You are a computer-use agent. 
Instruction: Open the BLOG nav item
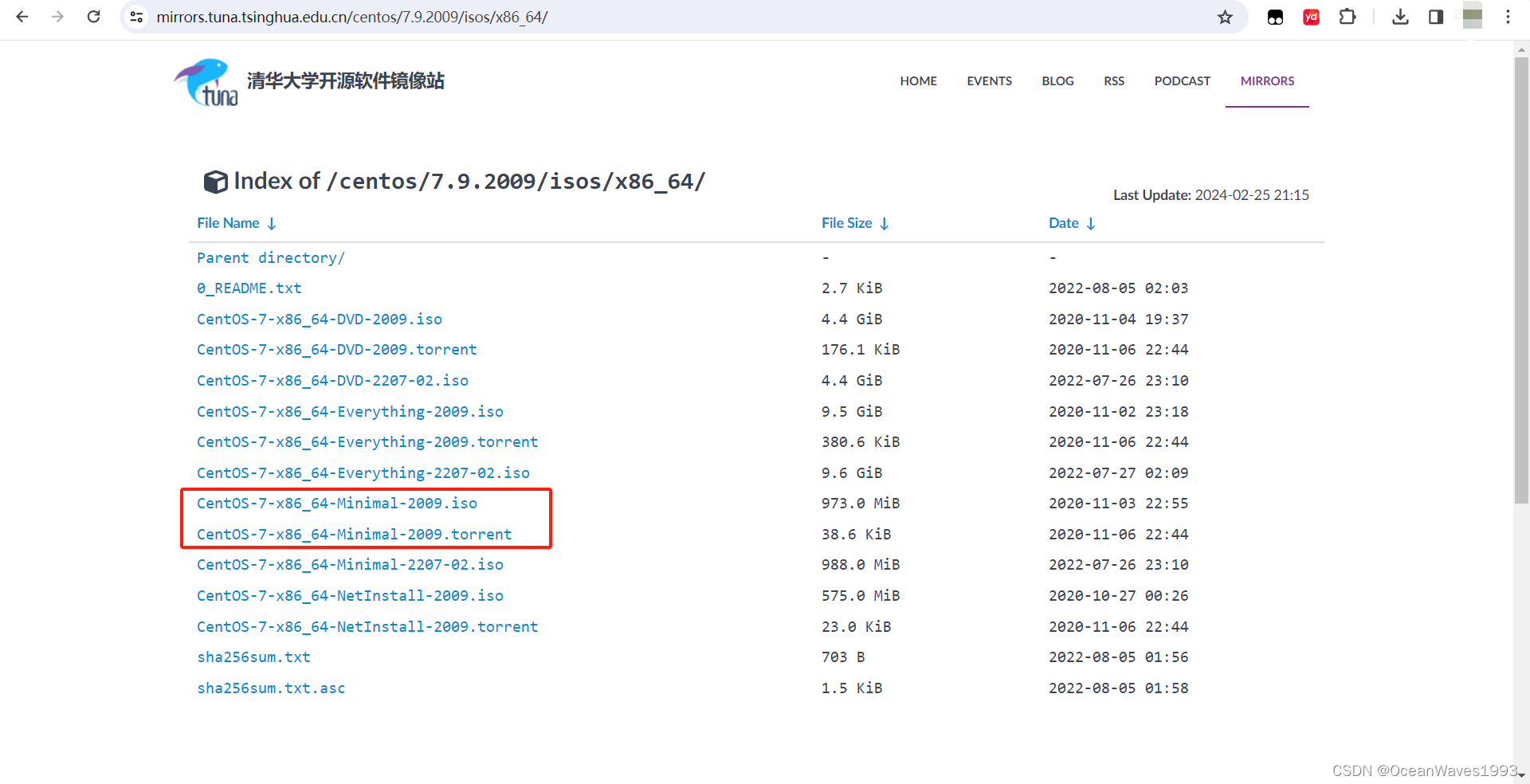[1057, 81]
